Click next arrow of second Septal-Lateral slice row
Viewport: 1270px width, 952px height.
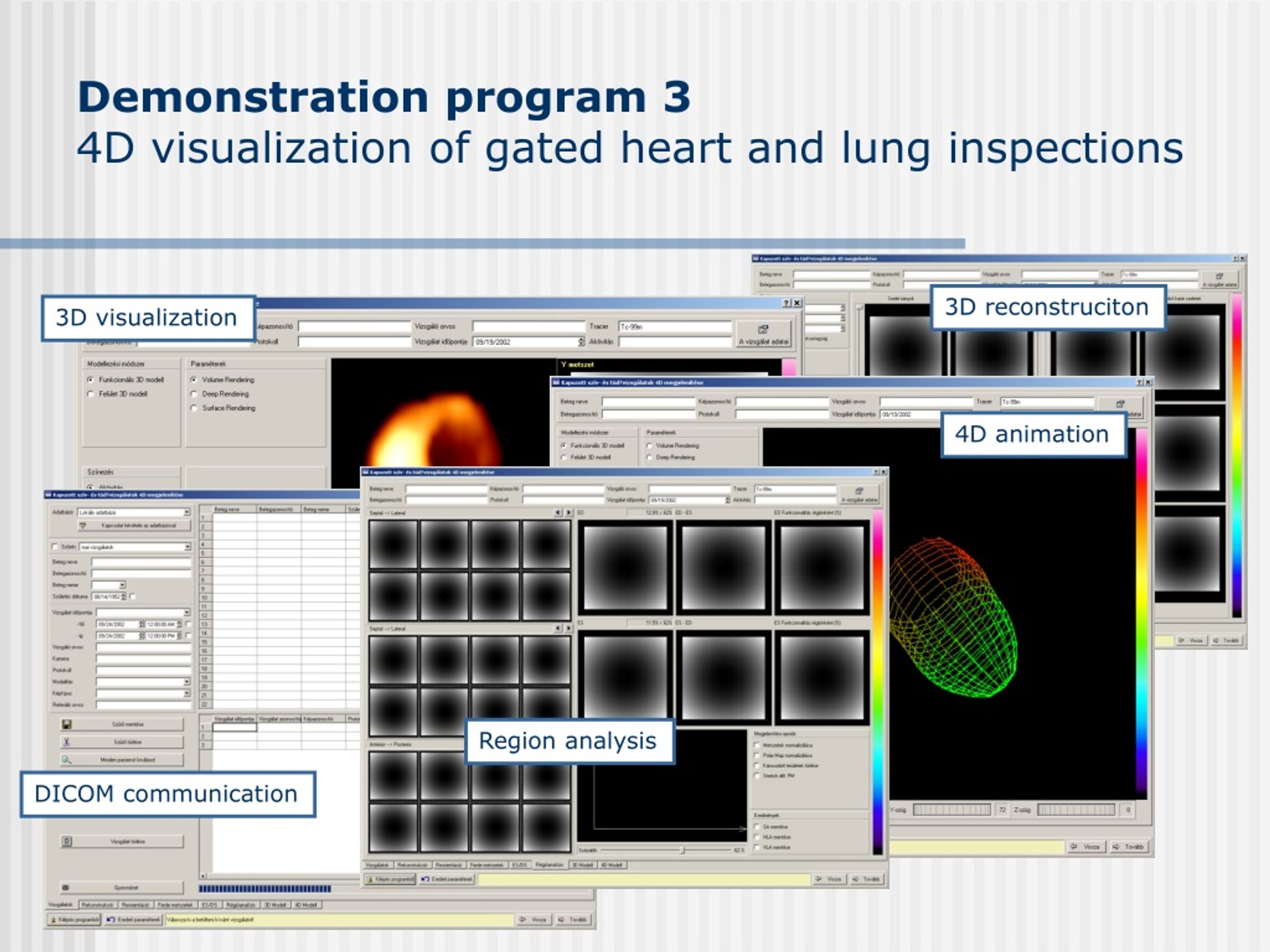(569, 628)
